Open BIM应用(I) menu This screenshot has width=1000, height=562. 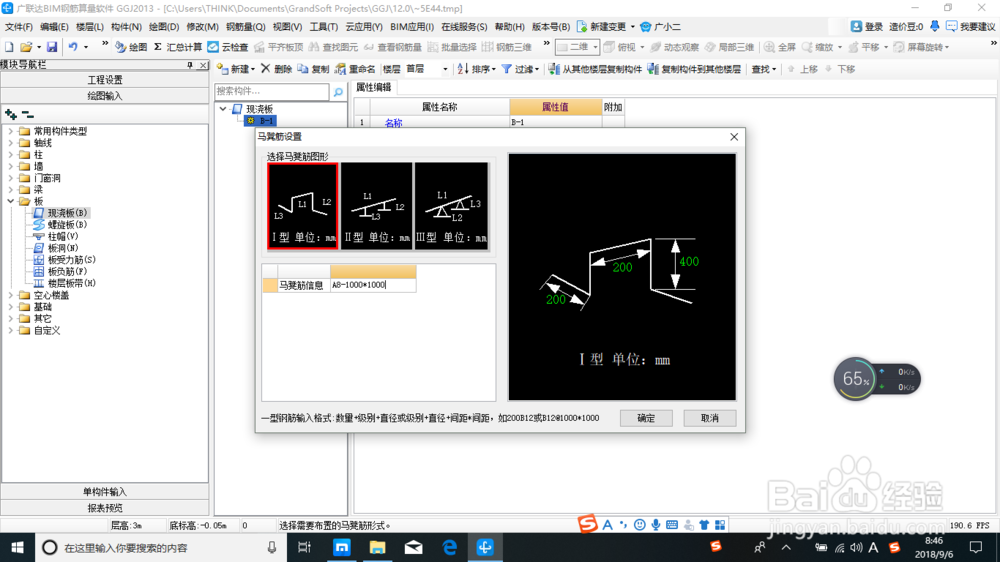[x=411, y=27]
